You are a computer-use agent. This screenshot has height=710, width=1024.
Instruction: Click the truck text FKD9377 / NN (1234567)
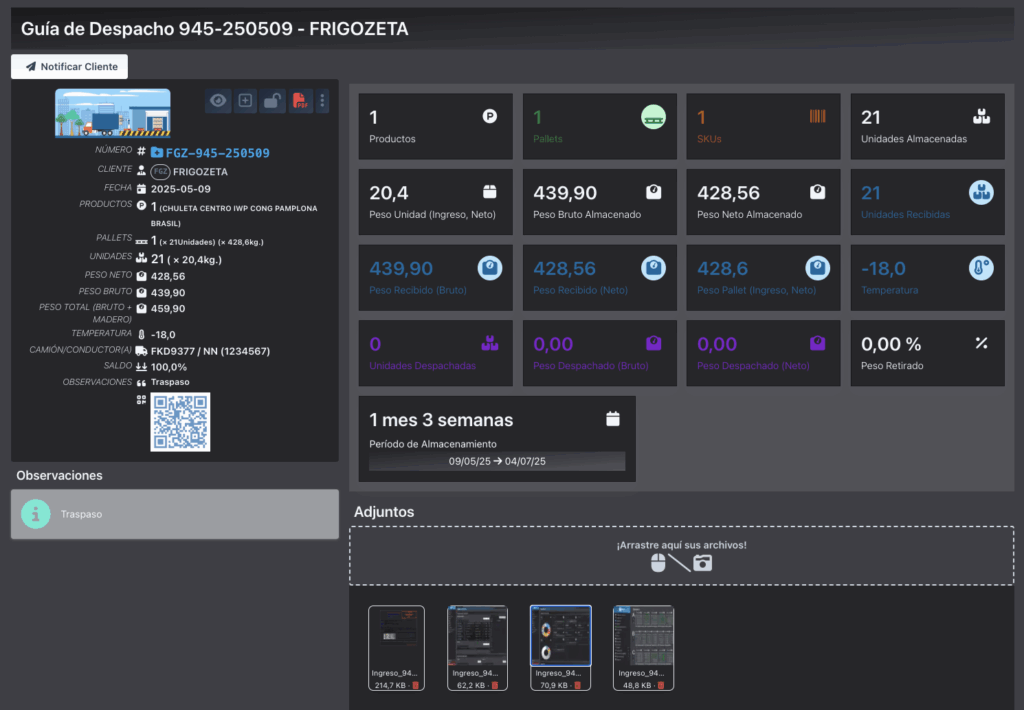210,351
